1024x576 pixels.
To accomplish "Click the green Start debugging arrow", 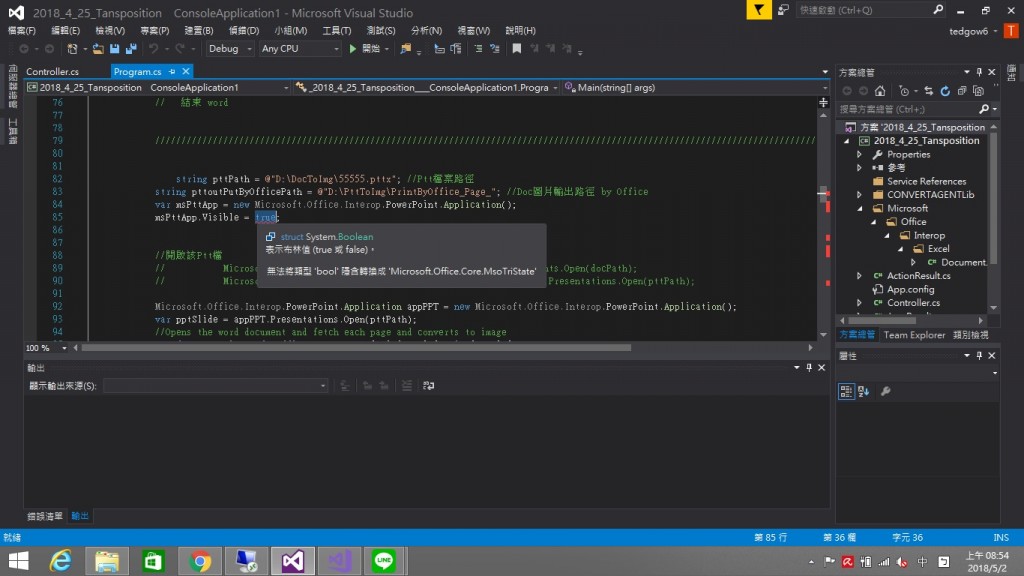I will 353,48.
